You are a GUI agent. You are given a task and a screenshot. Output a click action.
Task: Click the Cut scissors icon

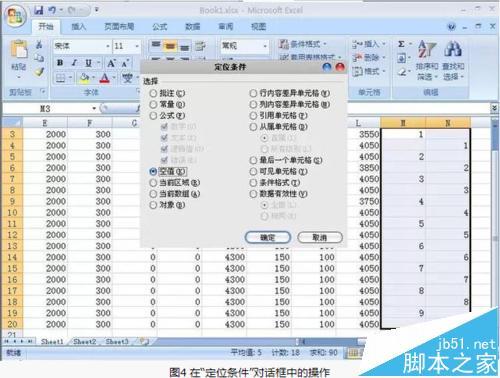pos(39,44)
